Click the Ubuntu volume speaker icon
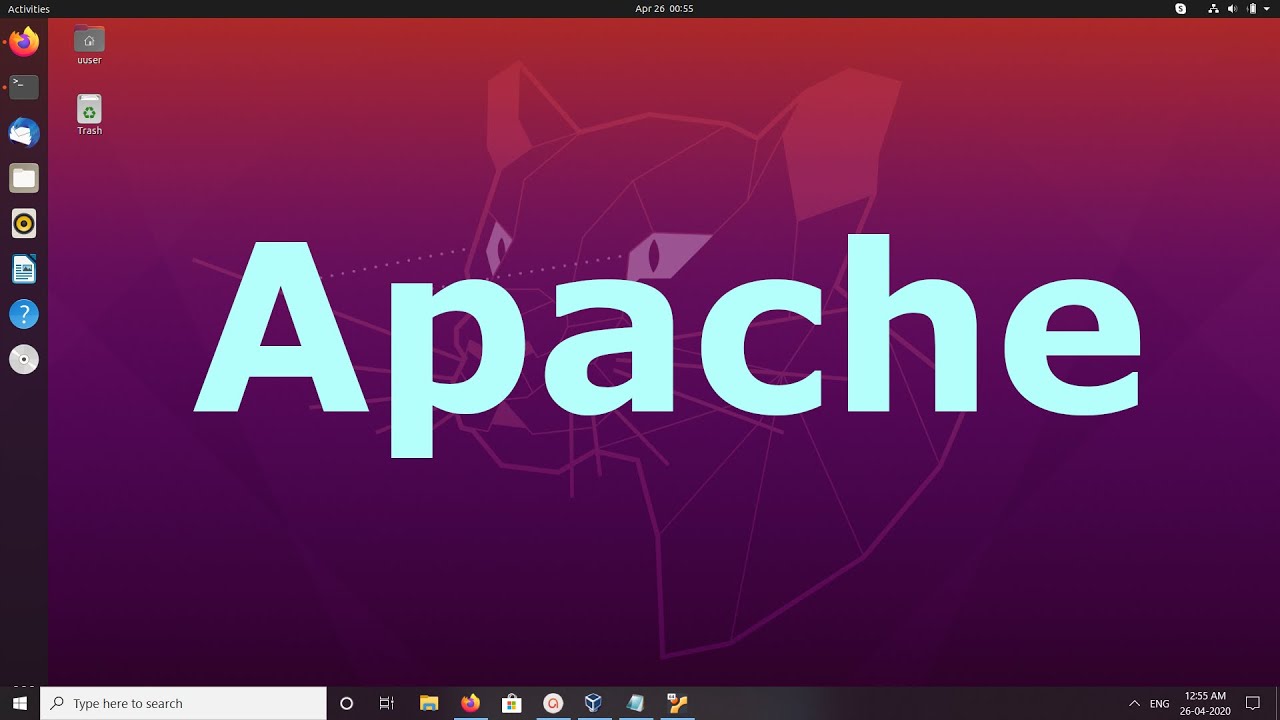 (1232, 9)
